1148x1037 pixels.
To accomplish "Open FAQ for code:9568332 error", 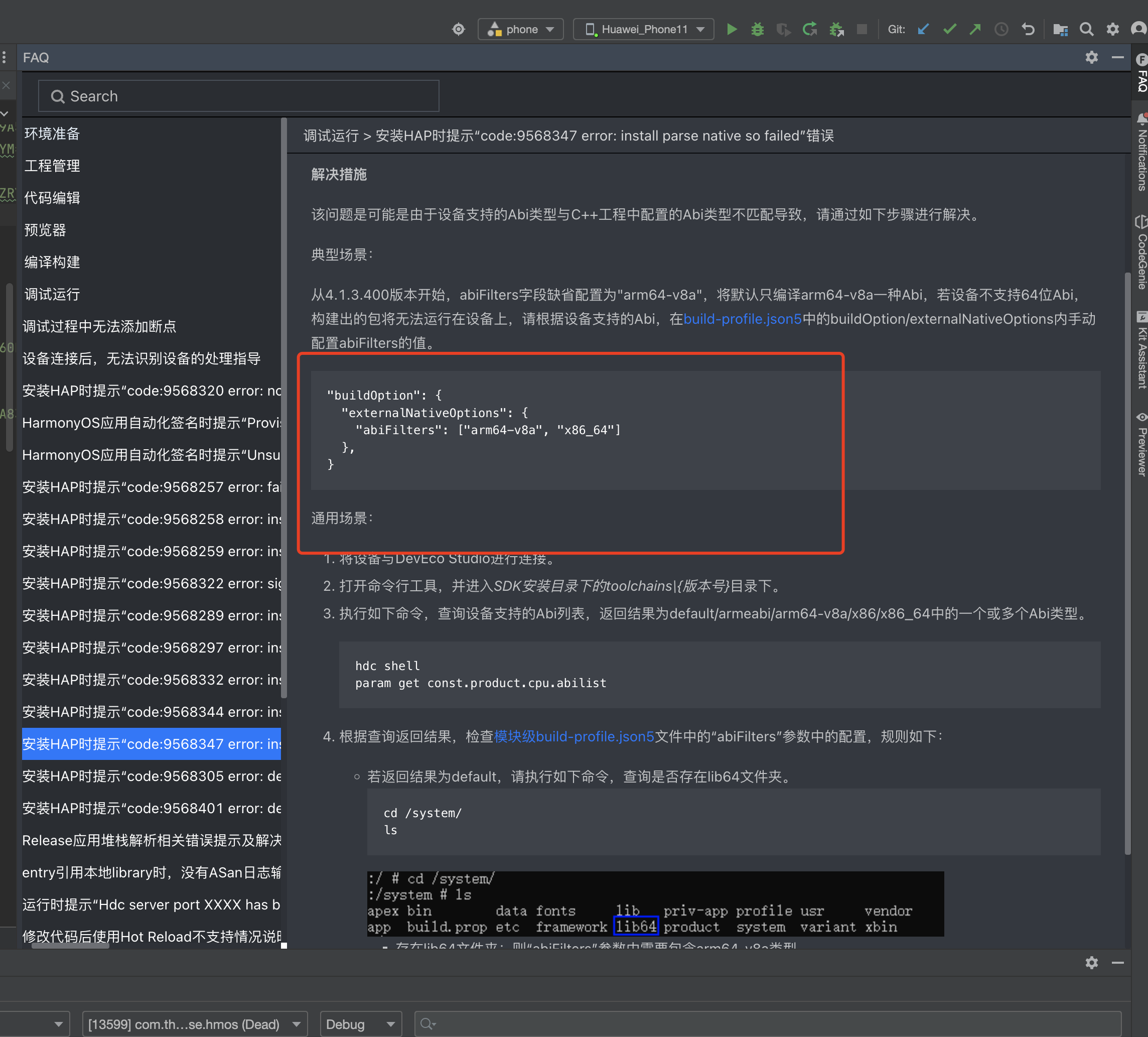I will (x=152, y=680).
